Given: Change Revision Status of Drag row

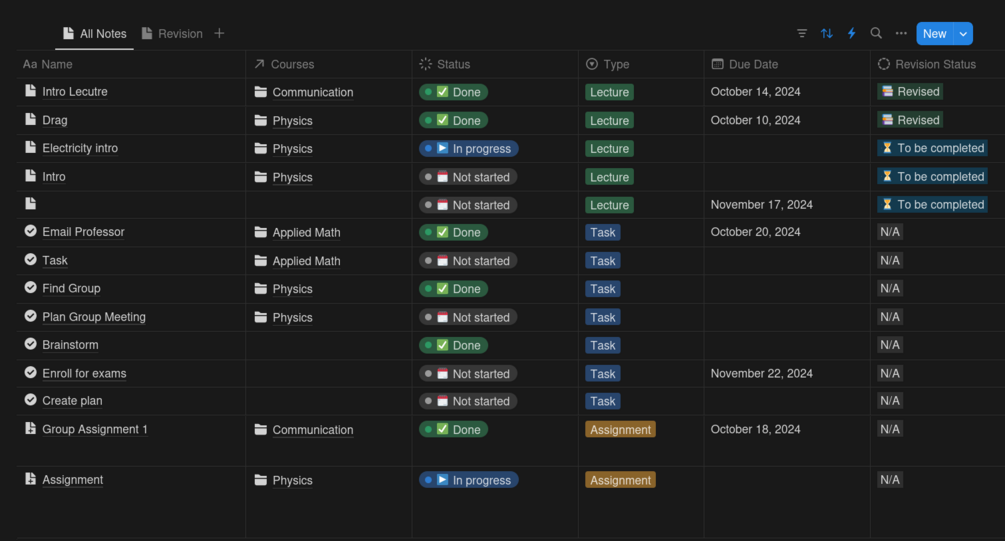Looking at the screenshot, I should [x=910, y=120].
